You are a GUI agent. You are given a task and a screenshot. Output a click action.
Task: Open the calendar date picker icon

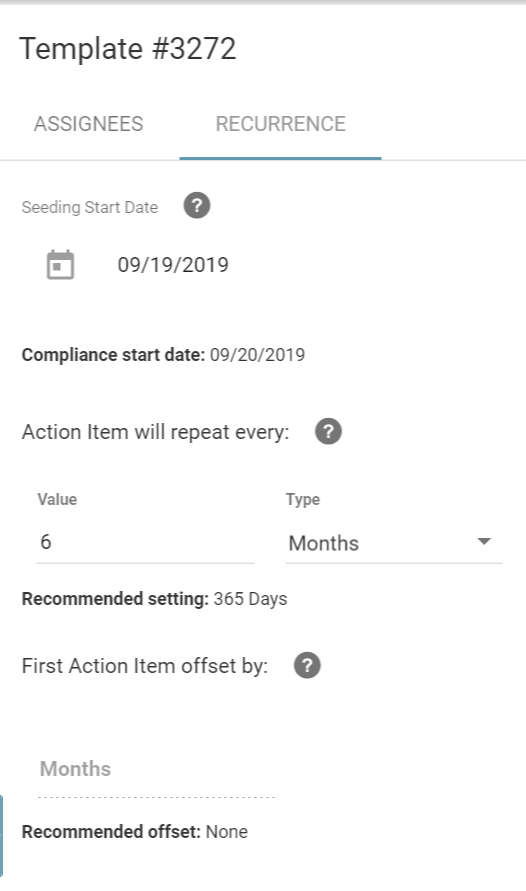(60, 265)
